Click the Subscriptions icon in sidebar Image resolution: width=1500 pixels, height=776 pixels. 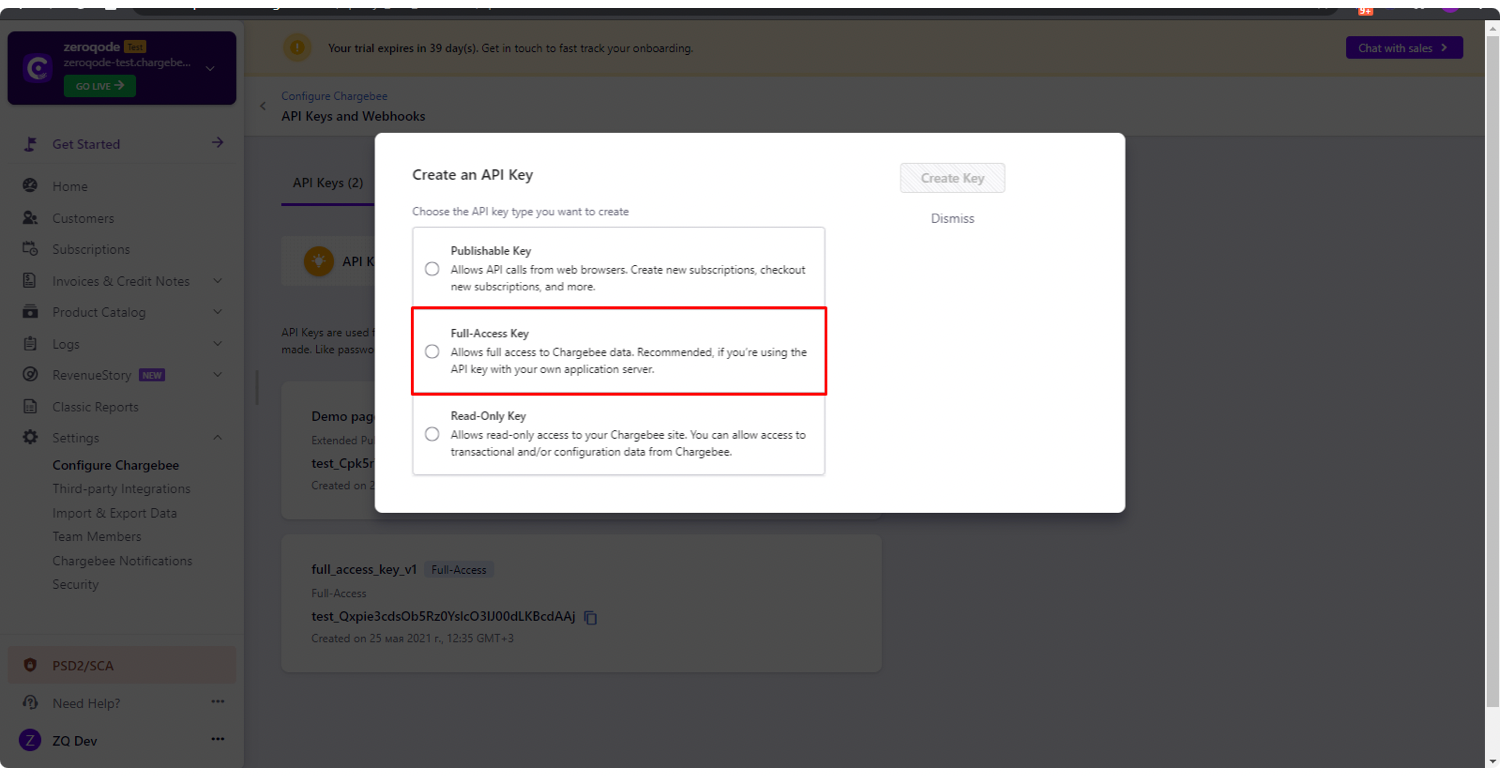(30, 249)
